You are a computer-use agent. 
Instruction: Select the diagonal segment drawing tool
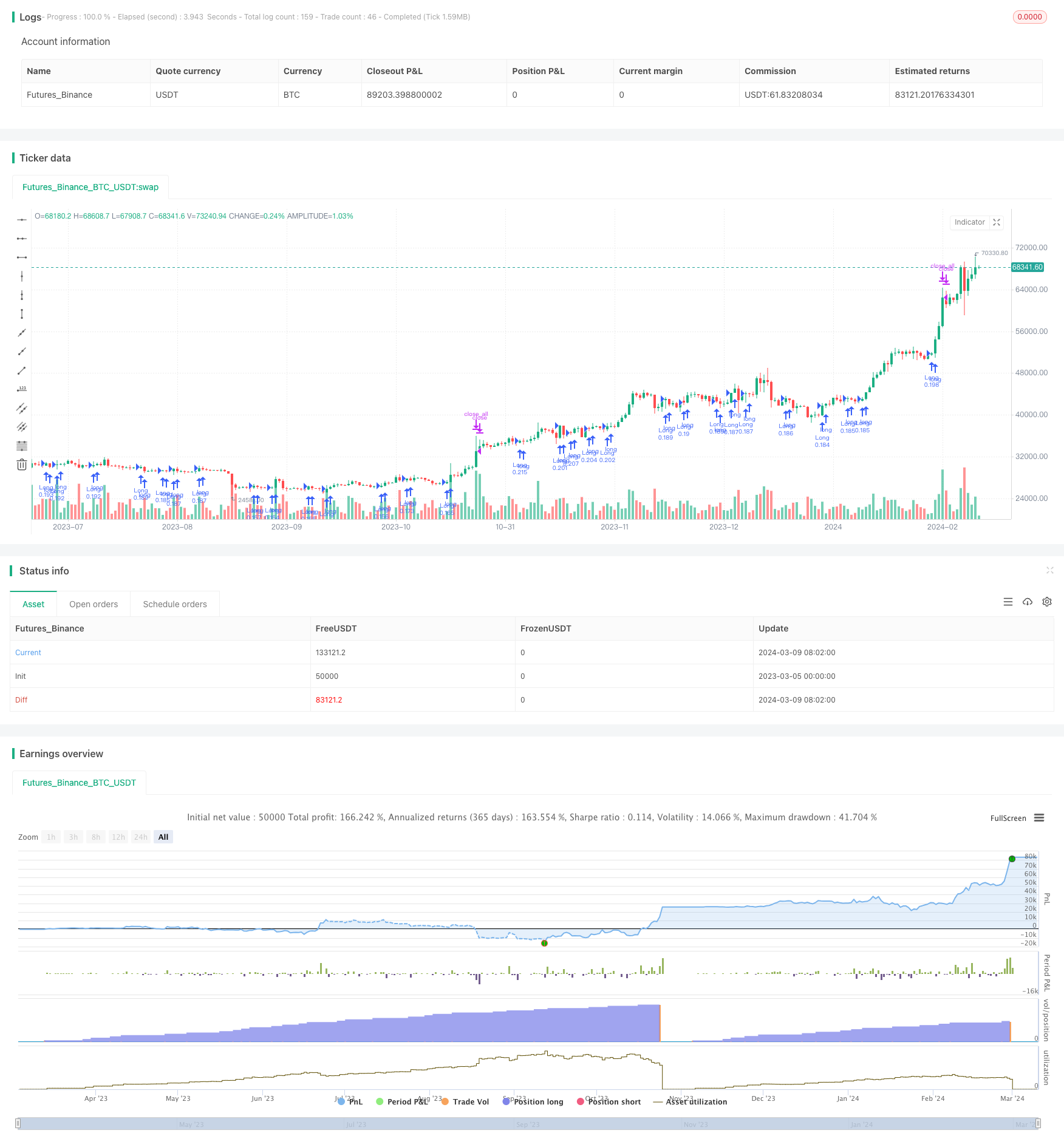click(x=22, y=370)
